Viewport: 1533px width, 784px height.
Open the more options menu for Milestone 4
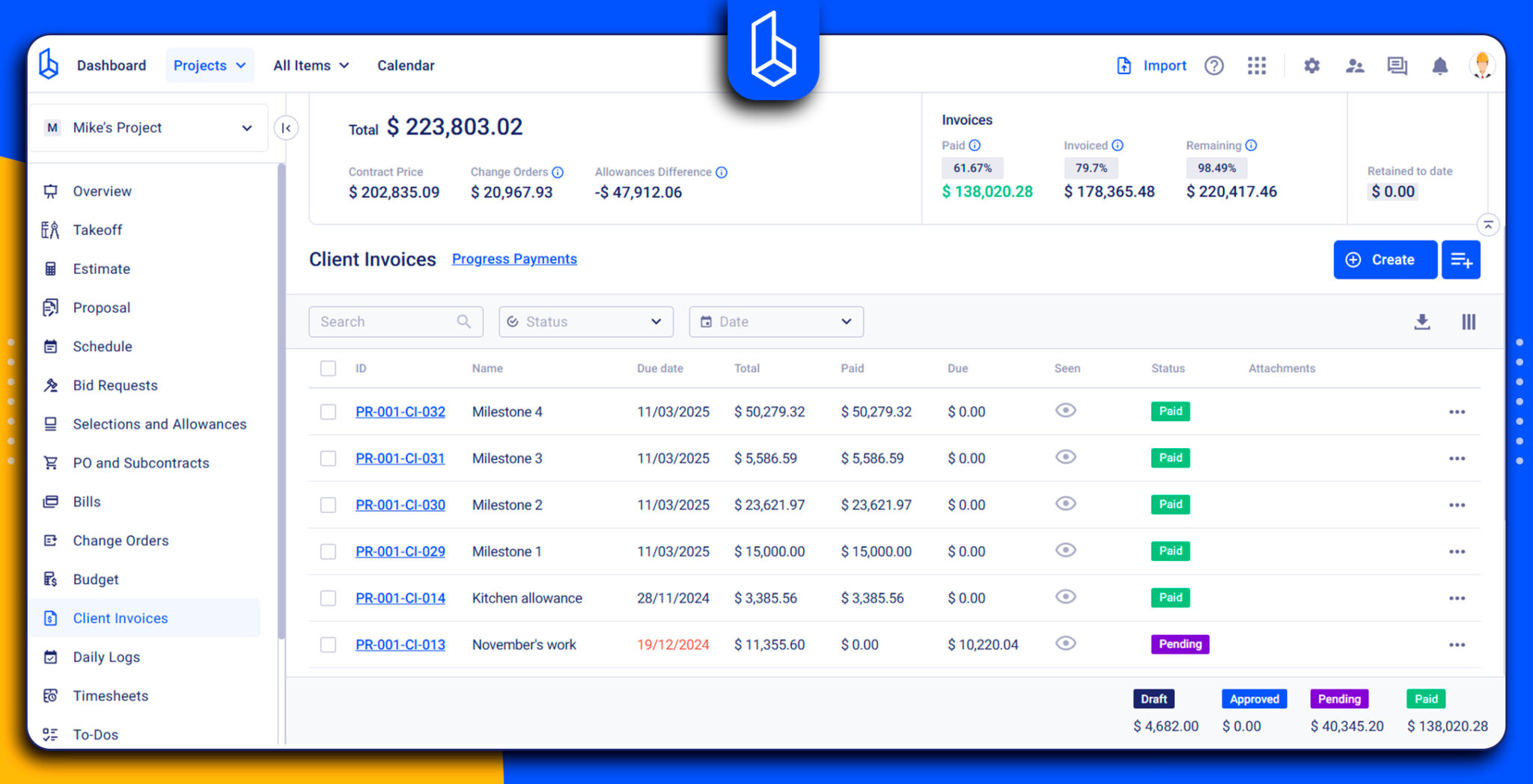point(1457,412)
